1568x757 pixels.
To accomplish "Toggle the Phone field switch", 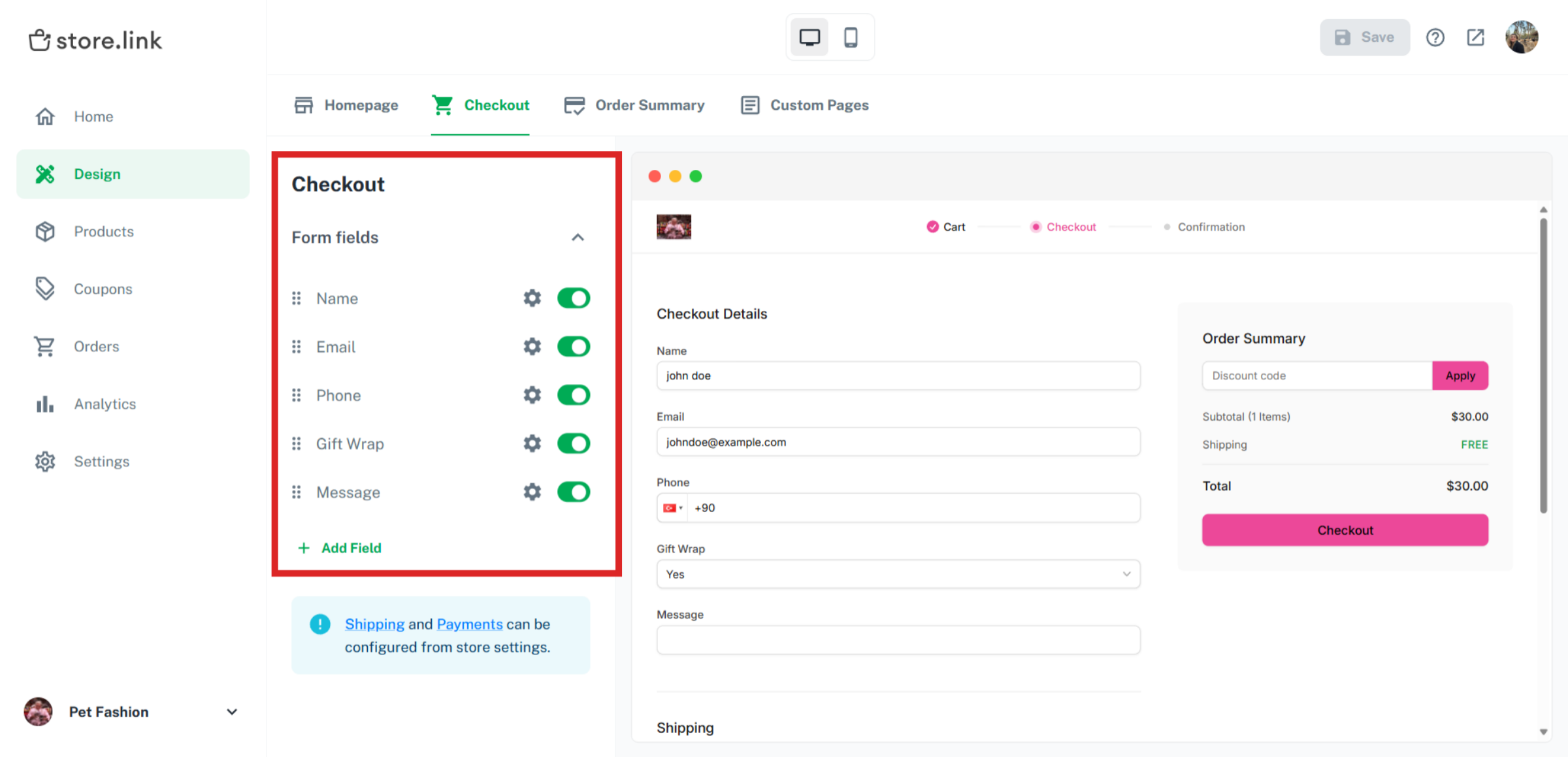I will (x=573, y=395).
